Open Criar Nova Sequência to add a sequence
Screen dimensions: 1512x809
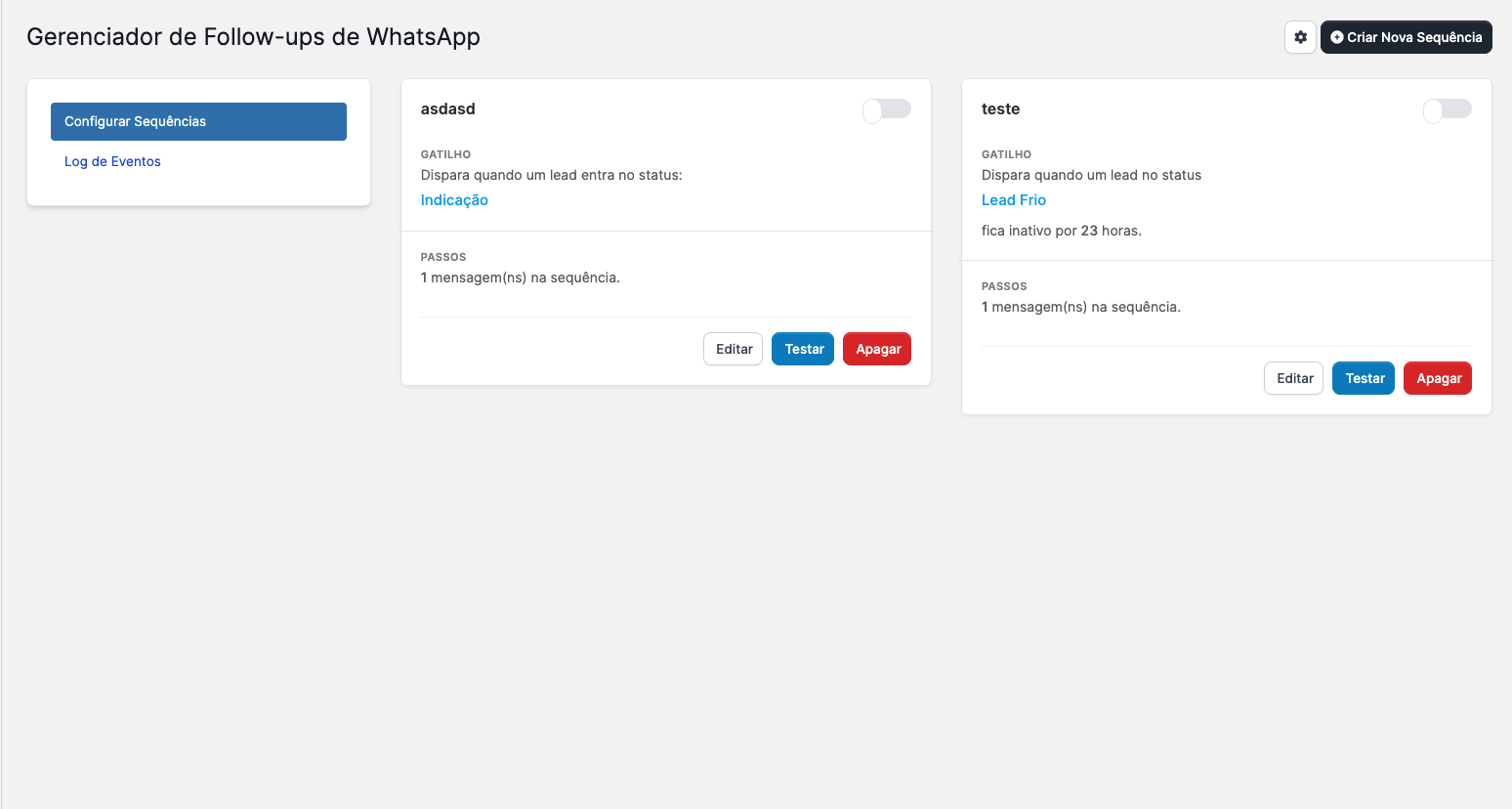click(1407, 36)
